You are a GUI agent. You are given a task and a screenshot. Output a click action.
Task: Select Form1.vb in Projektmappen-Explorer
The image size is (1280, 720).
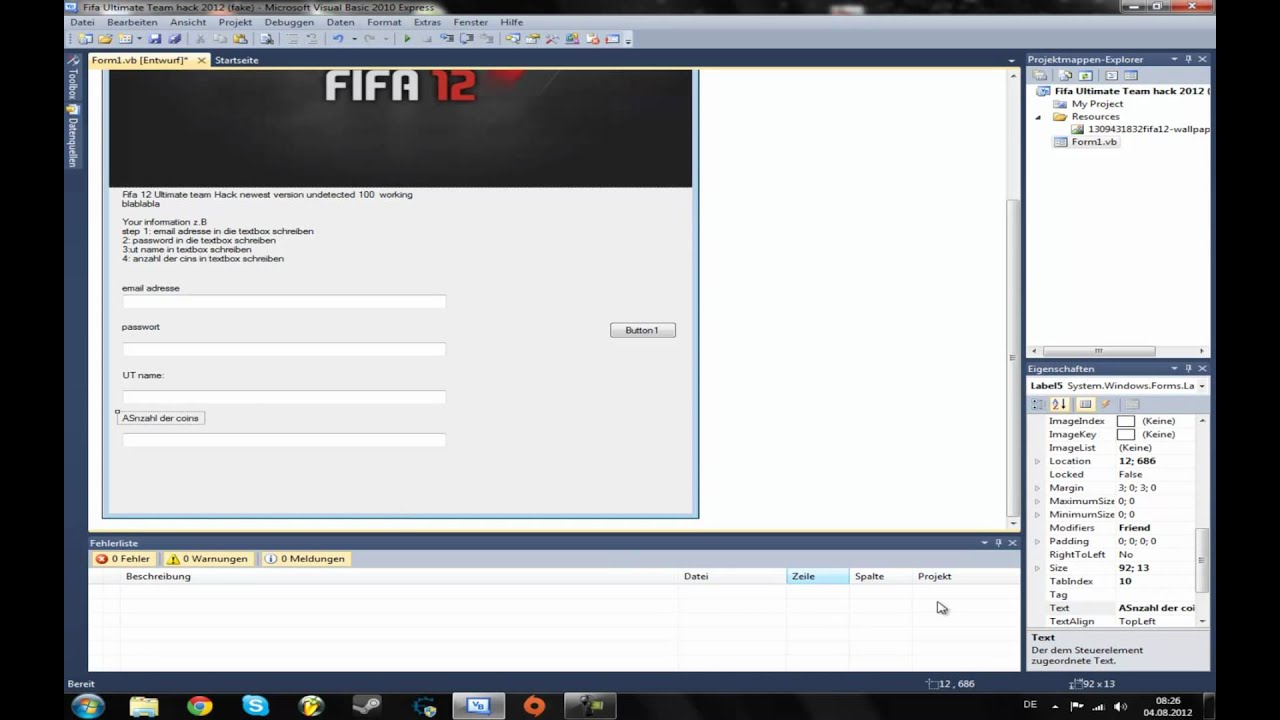pos(1094,142)
